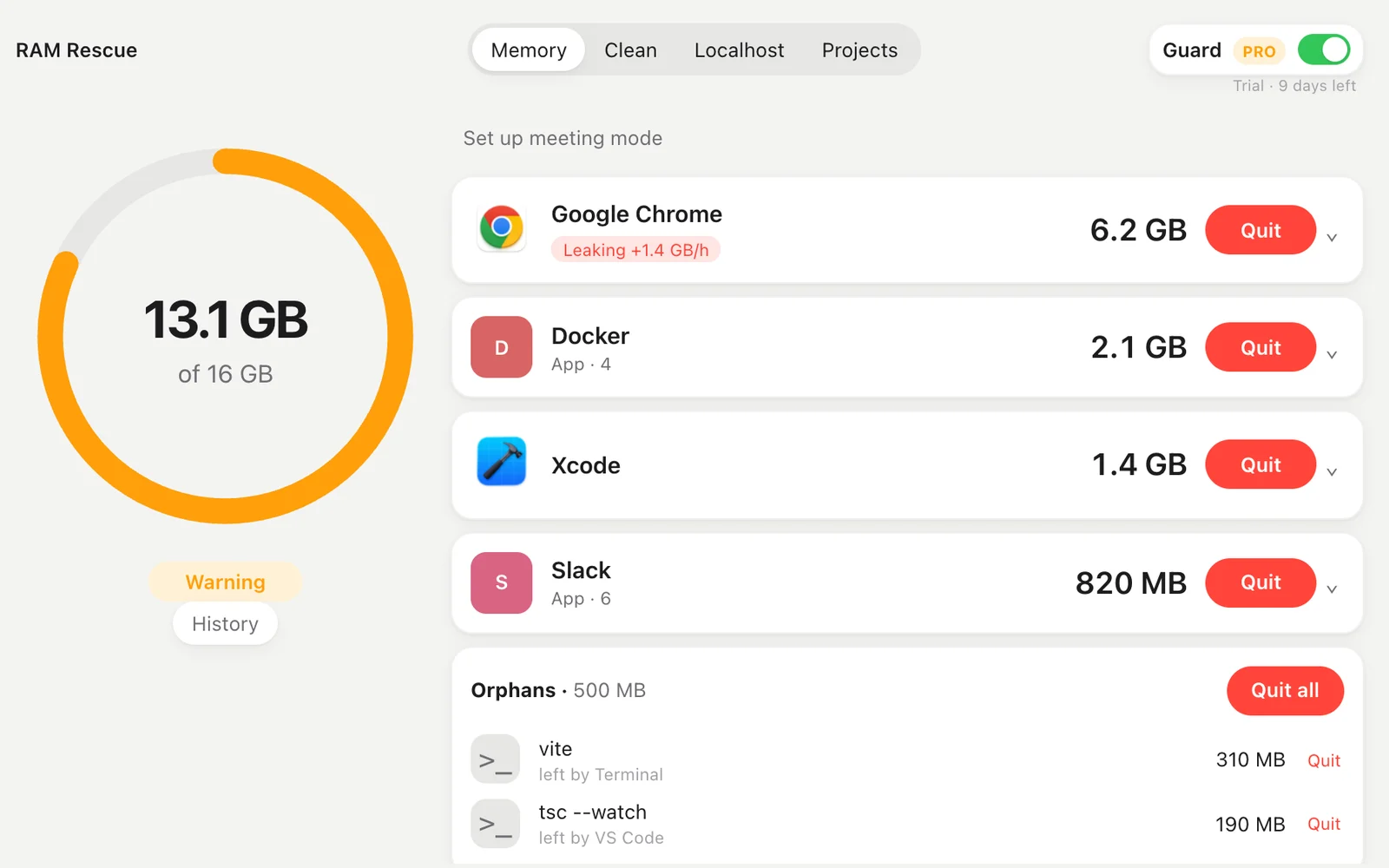Toggle the Guard switch off

(x=1324, y=49)
